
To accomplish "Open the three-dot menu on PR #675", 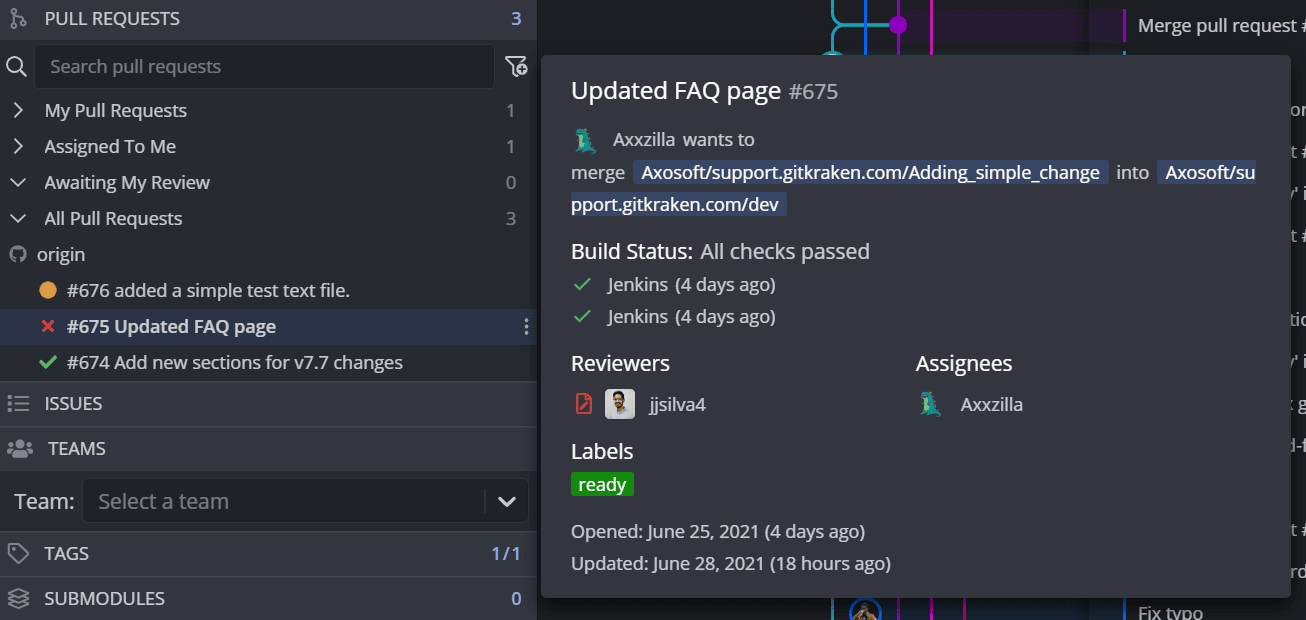I will pos(526,326).
